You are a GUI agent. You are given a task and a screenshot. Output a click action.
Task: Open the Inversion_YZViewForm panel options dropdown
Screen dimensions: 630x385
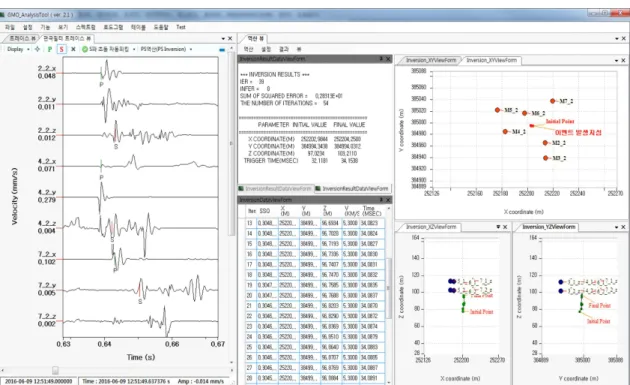click(x=616, y=227)
